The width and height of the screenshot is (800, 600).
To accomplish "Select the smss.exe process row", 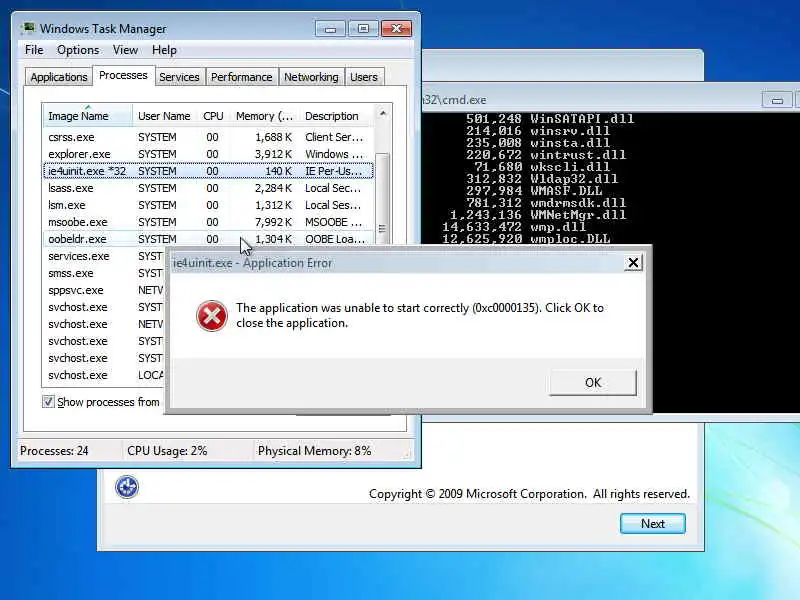I will pyautogui.click(x=105, y=273).
